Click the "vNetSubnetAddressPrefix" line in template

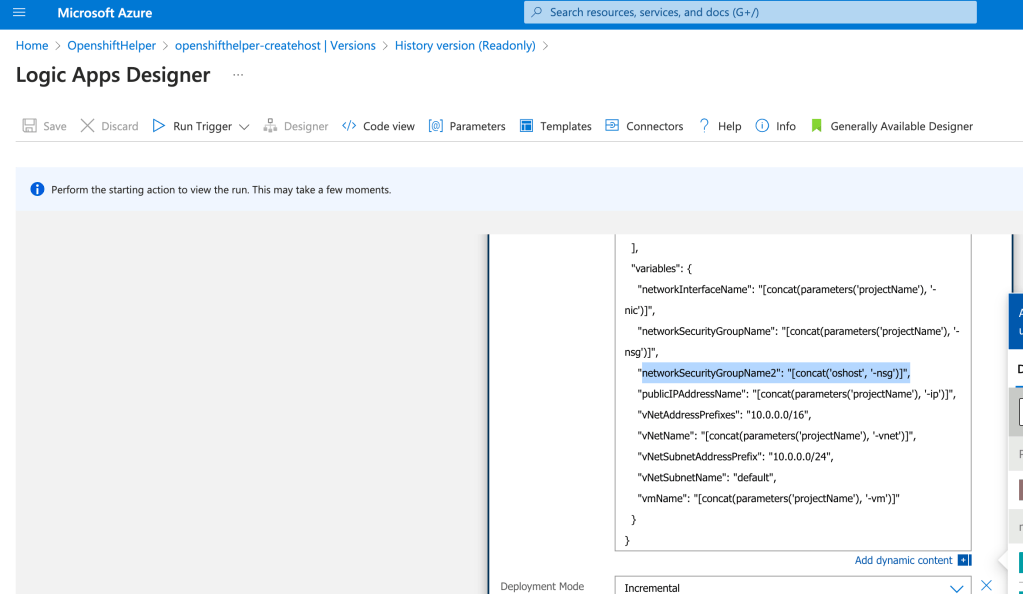point(735,456)
